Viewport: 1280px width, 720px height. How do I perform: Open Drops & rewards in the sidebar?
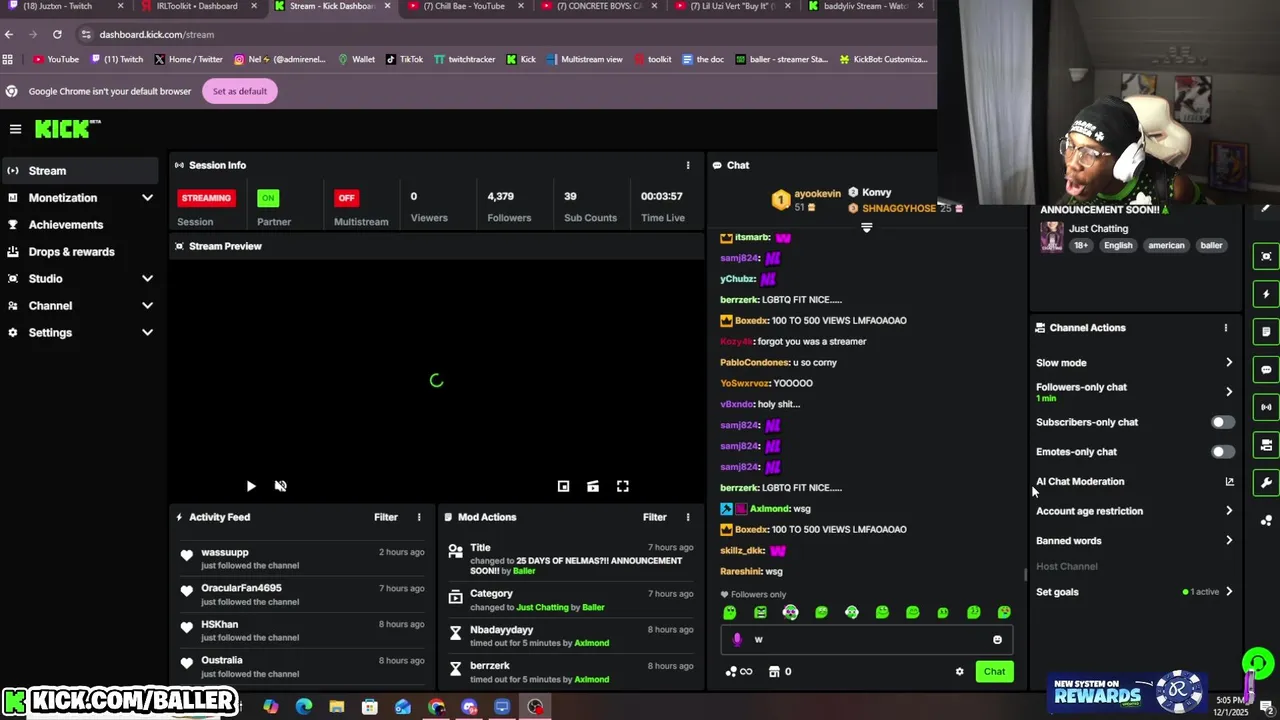point(79,252)
